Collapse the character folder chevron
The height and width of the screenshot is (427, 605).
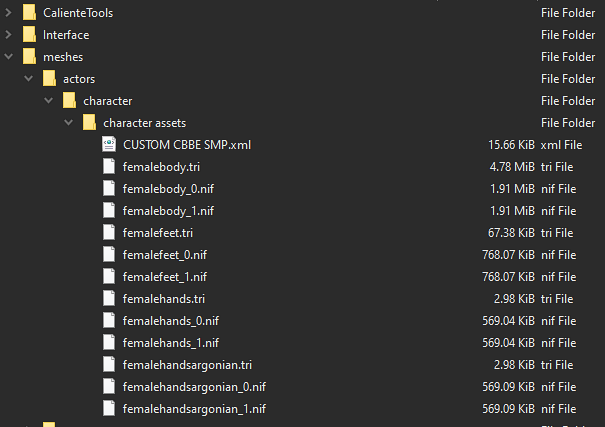click(49, 101)
